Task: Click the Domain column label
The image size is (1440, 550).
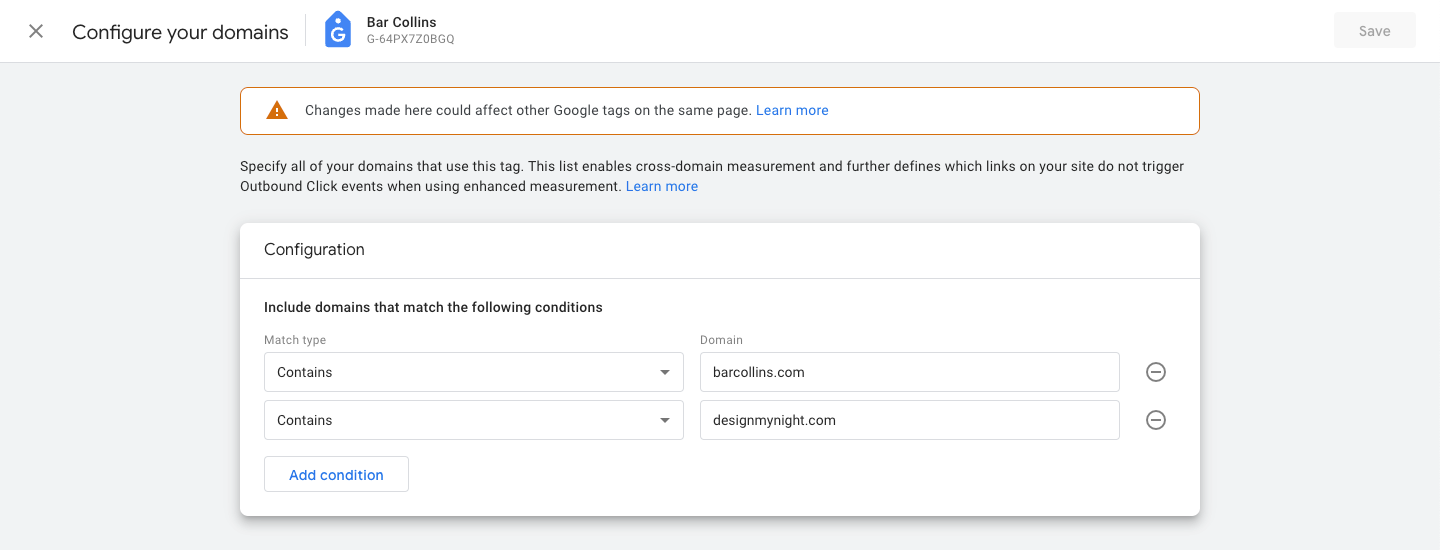Action: pos(721,340)
